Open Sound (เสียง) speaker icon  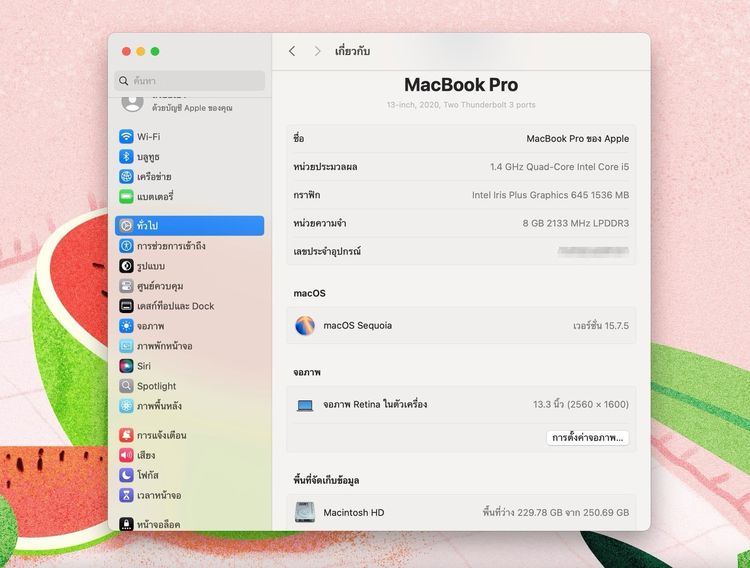point(126,455)
